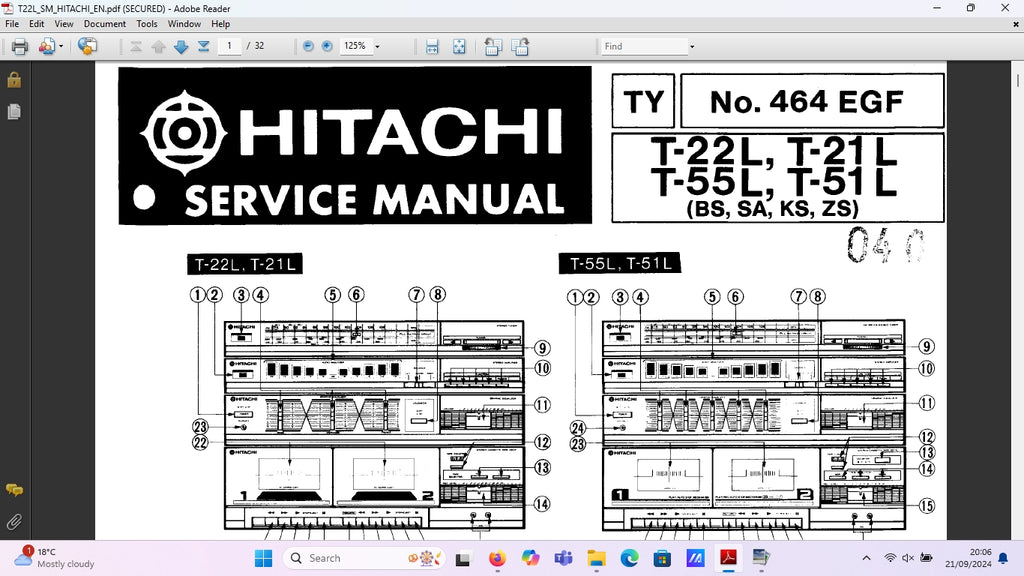Viewport: 1024px width, 576px height.
Task: Expand the 125% zoom level dropdown
Action: 376,46
